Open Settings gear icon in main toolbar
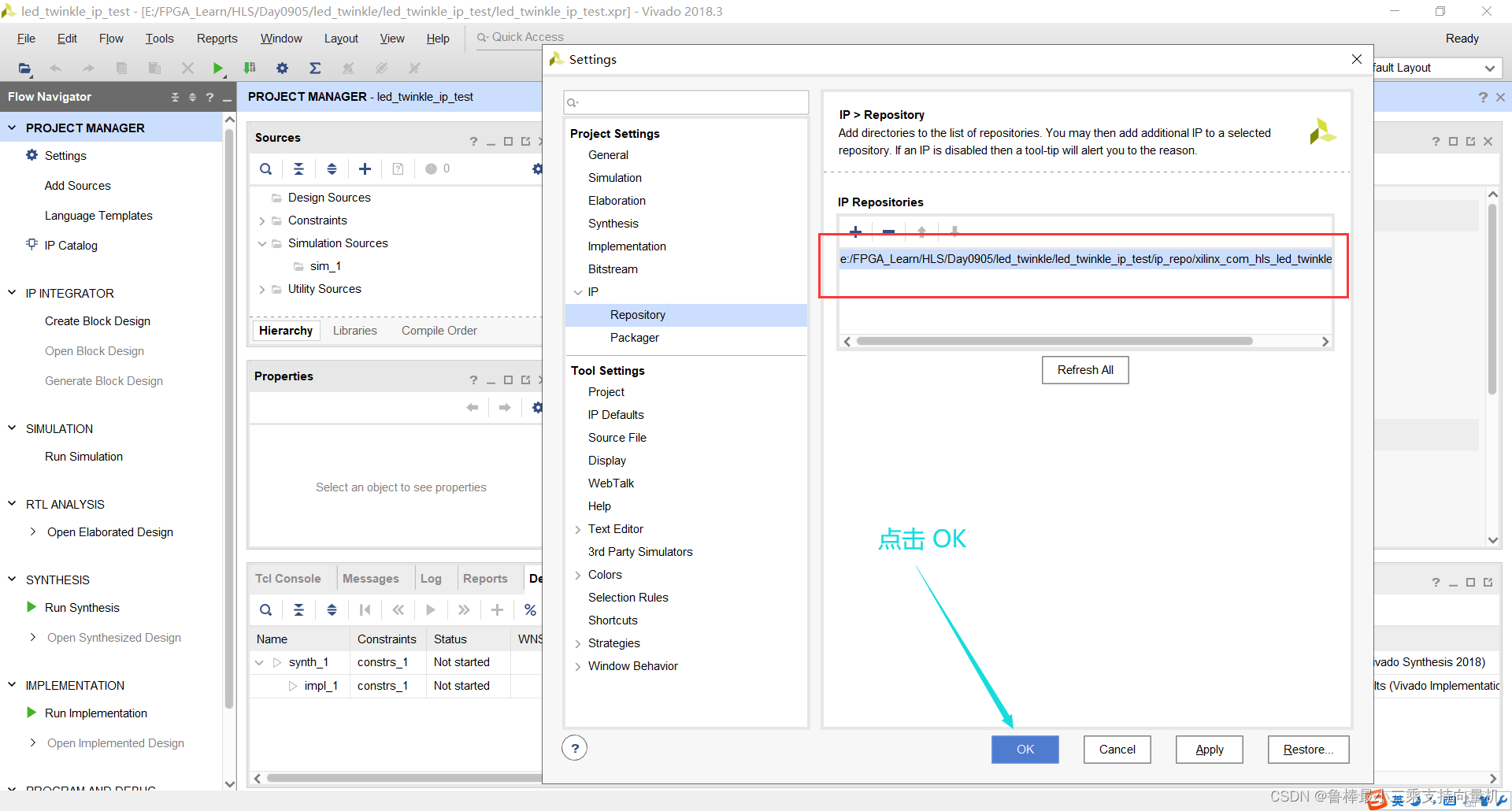Screen dimensions: 1512x811 [282, 69]
